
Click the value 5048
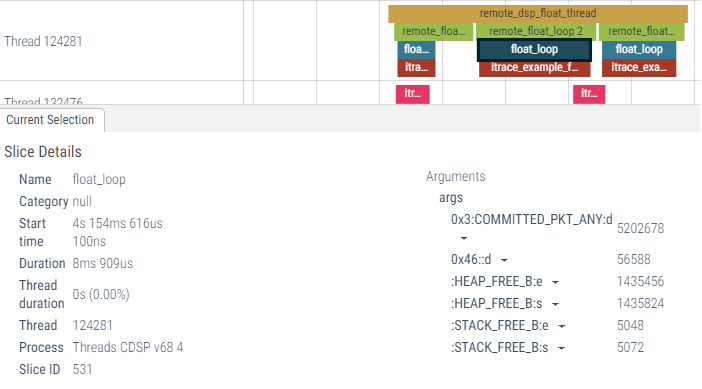(x=630, y=325)
